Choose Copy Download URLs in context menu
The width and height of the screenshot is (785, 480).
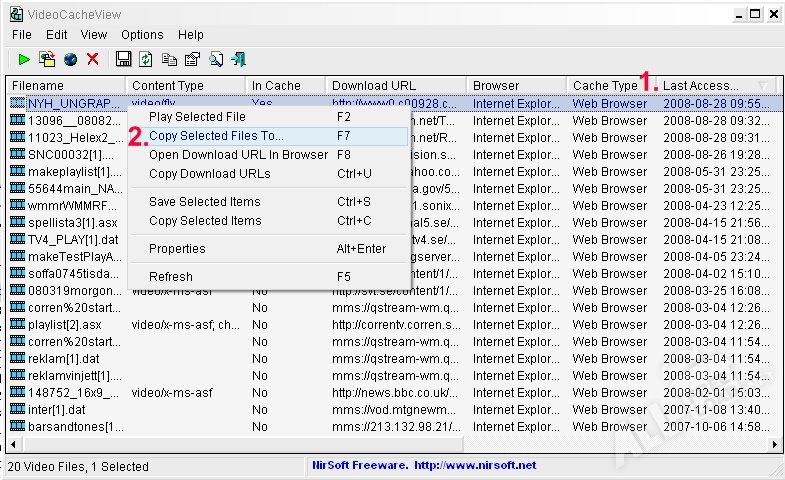[209, 174]
